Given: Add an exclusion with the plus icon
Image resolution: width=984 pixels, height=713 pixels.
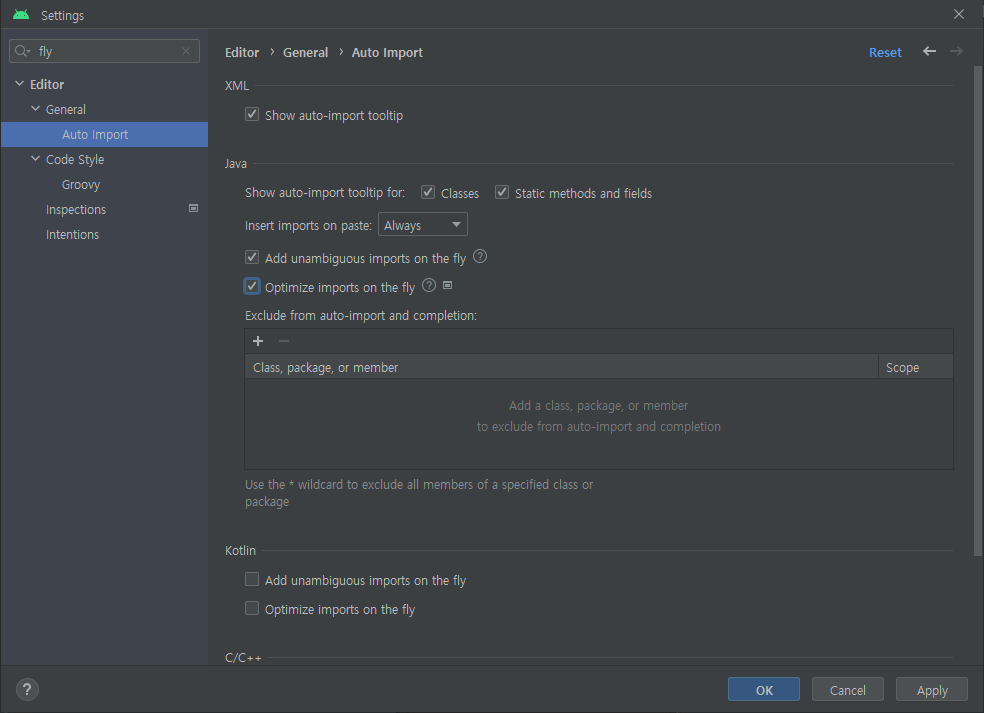Looking at the screenshot, I should coord(258,341).
